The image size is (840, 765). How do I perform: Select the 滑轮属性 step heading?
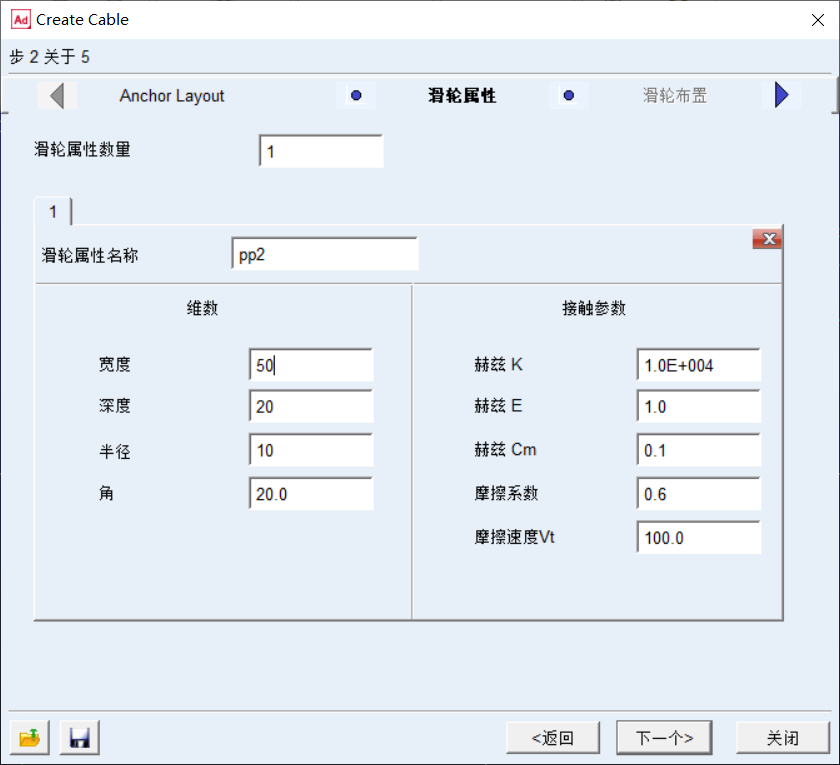462,96
